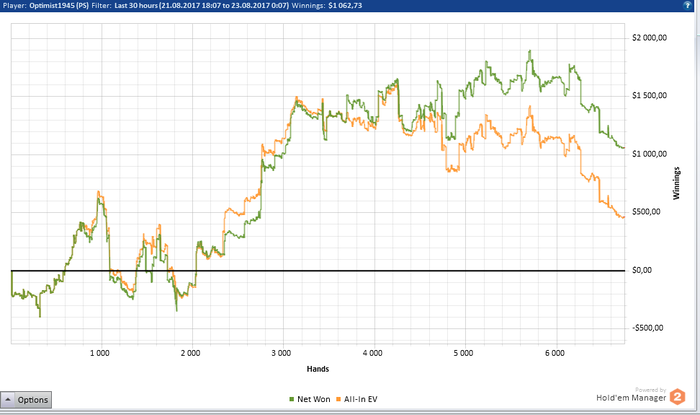Click the 3 000 hands axis label

point(281,353)
